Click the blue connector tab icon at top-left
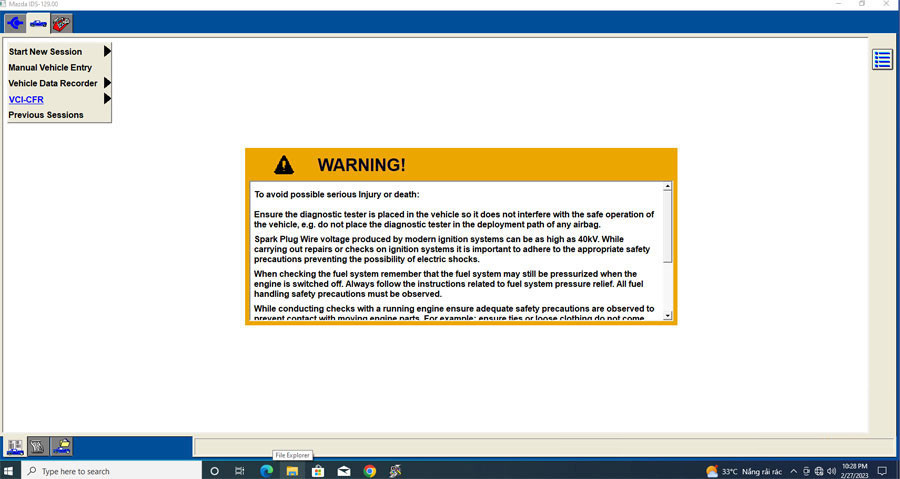Viewport: 900px width, 479px height. 15,23
